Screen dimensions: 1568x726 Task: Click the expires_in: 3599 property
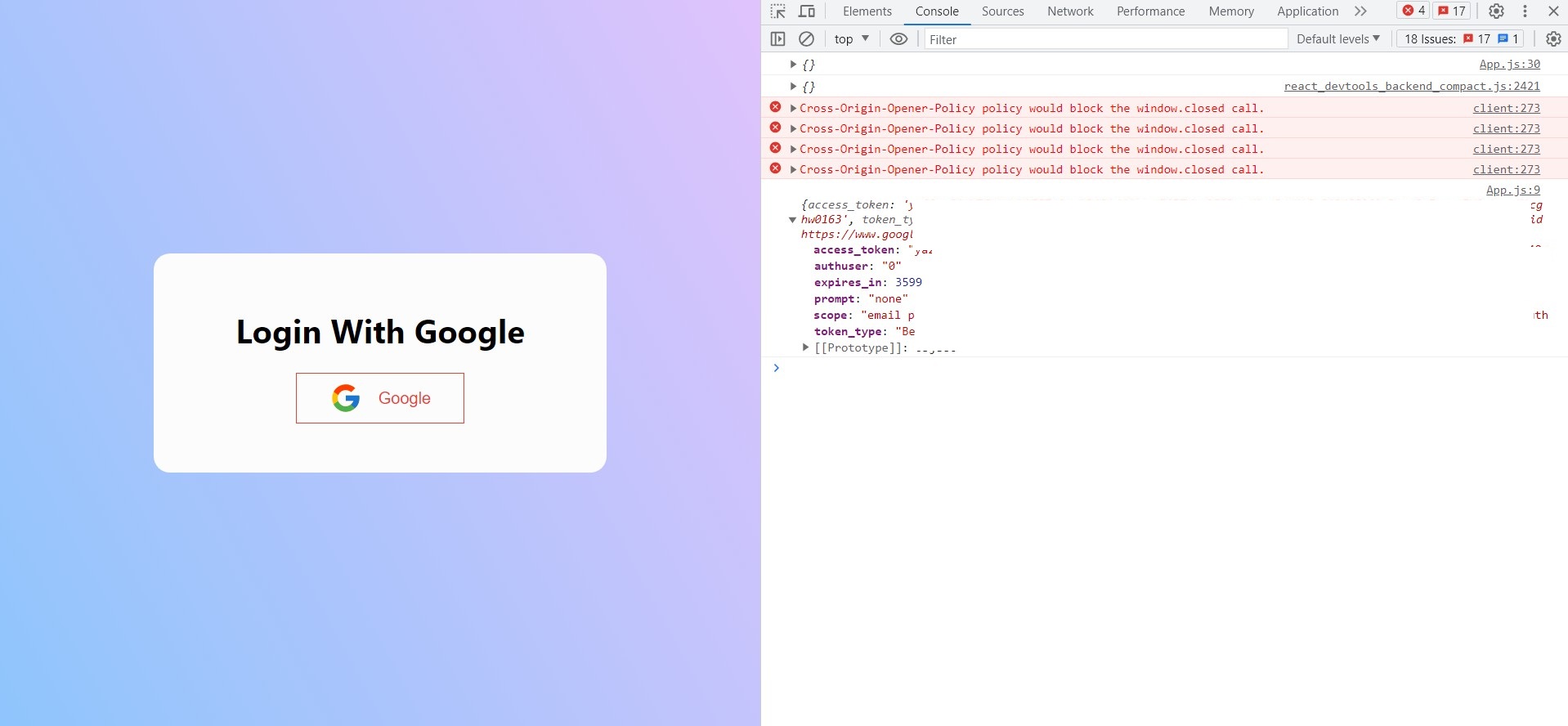[x=867, y=282]
